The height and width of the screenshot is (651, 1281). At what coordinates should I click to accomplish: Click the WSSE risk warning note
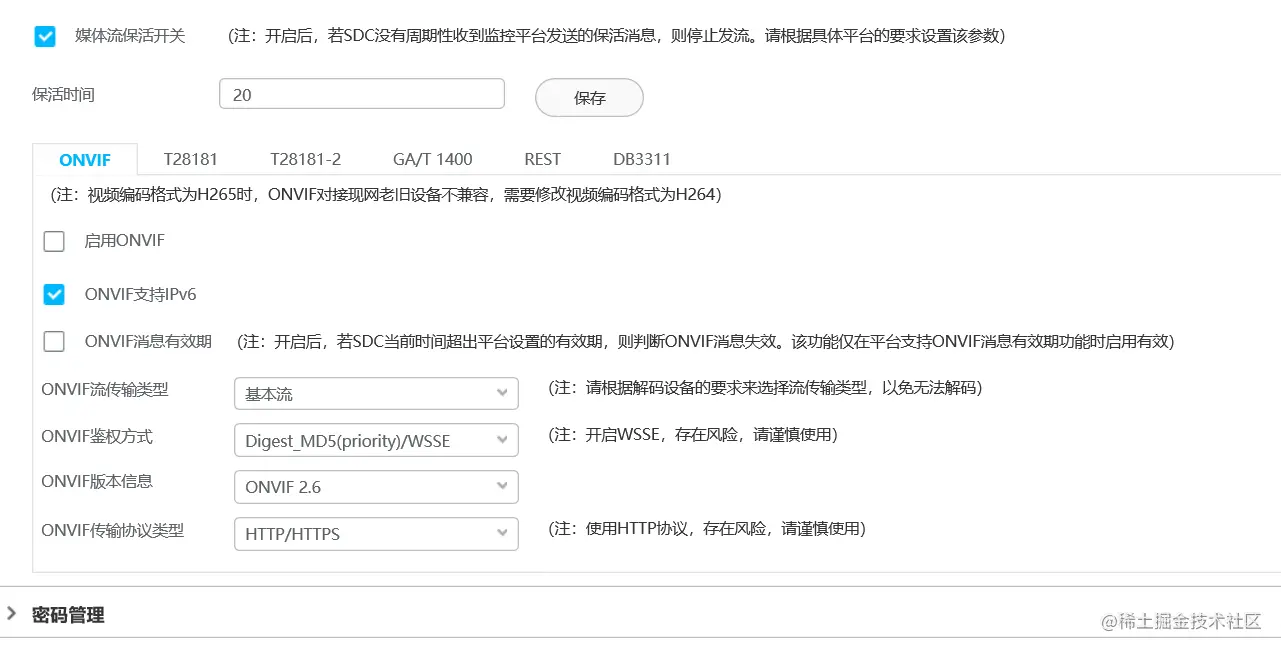[x=693, y=435]
